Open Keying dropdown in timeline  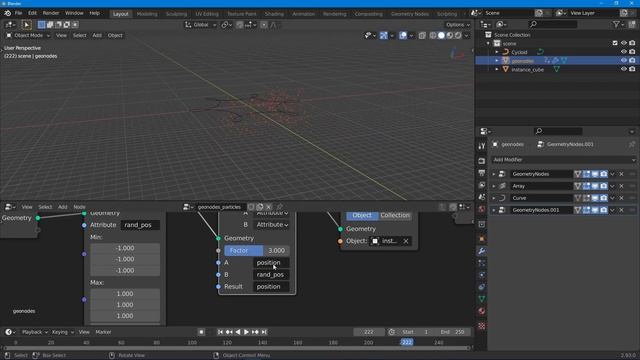[62, 332]
